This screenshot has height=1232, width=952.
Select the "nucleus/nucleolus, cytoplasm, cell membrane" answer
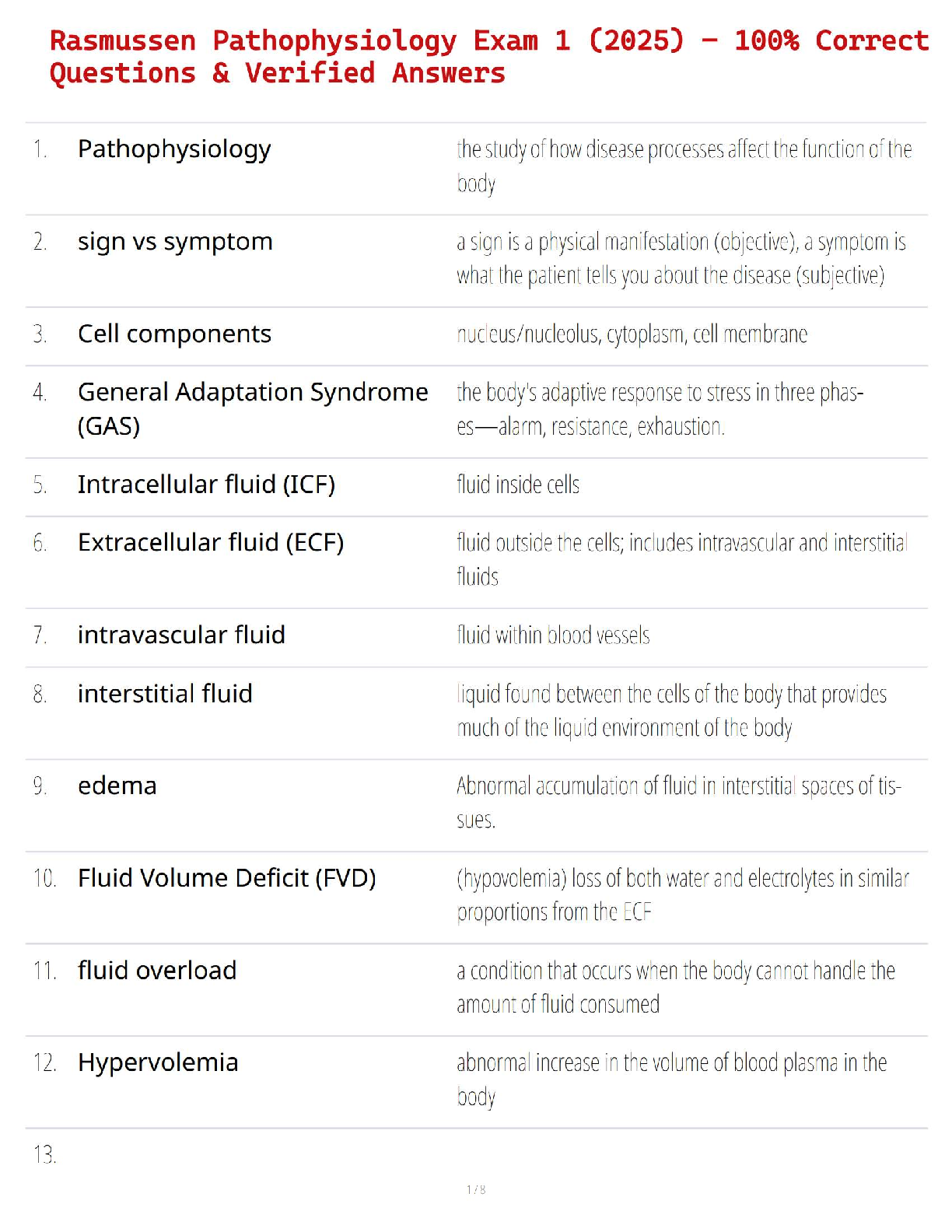(632, 334)
